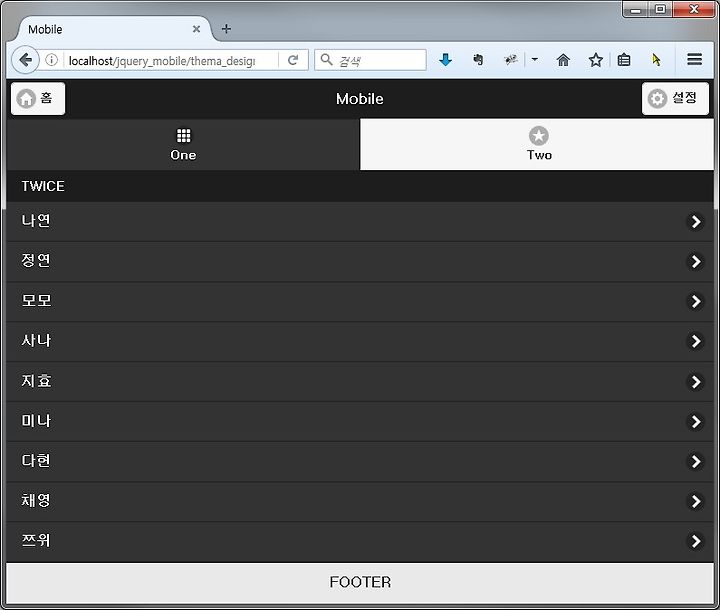Click the localhost URL address field
The width and height of the screenshot is (720, 610).
162,60
